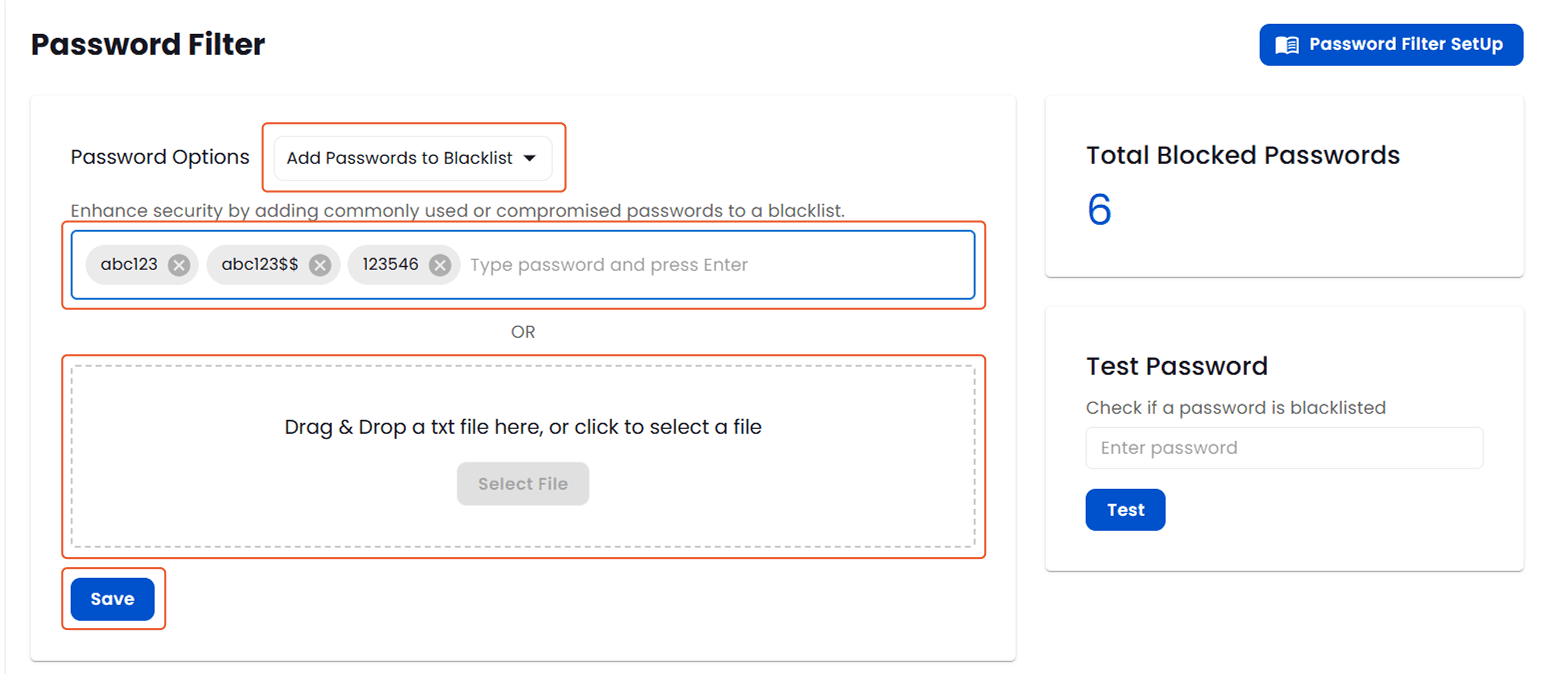Click the X on the abc123 chip
The width and height of the screenshot is (1549, 675).
(178, 264)
